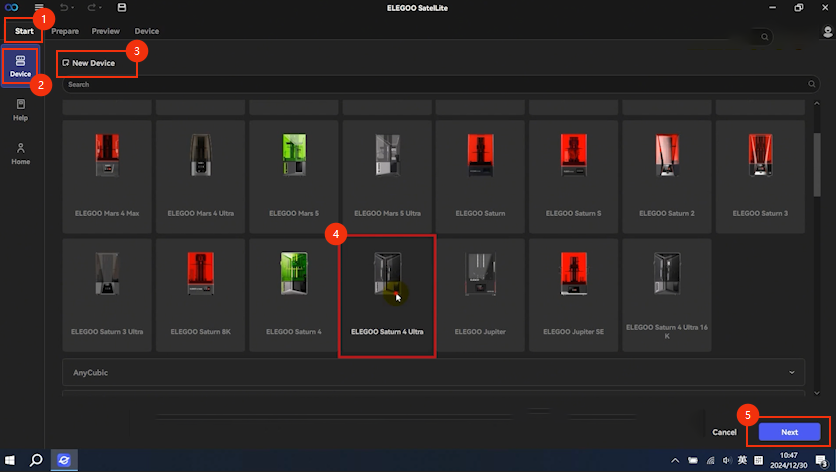Click the Cancel button

pos(724,432)
